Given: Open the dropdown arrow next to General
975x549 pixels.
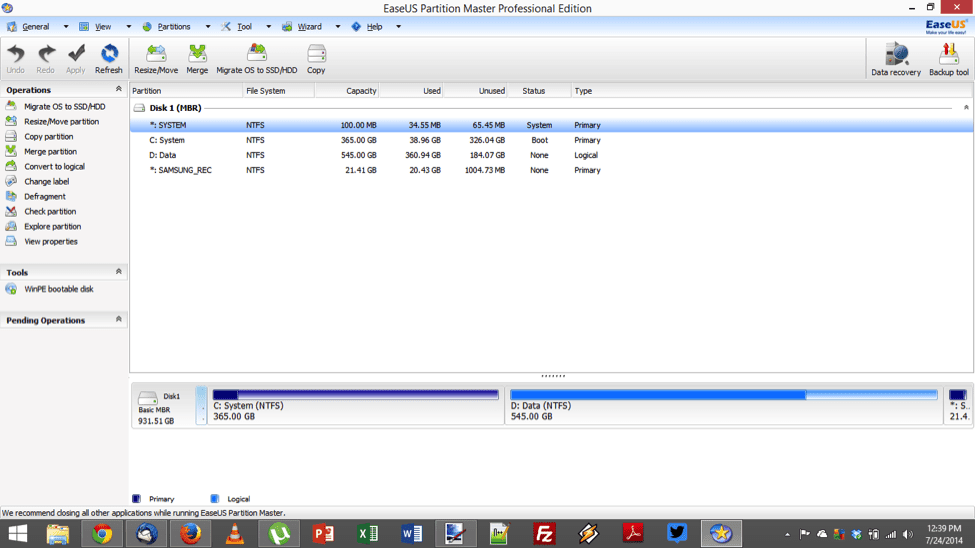Looking at the screenshot, I should [66, 27].
